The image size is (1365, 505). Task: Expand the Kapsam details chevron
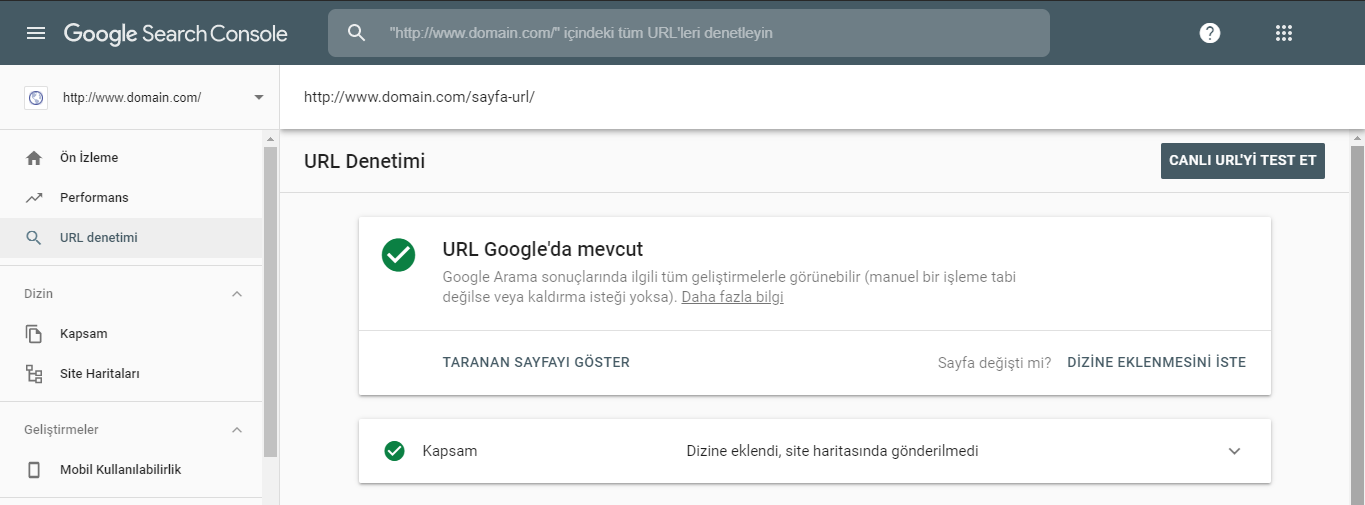coord(1234,451)
